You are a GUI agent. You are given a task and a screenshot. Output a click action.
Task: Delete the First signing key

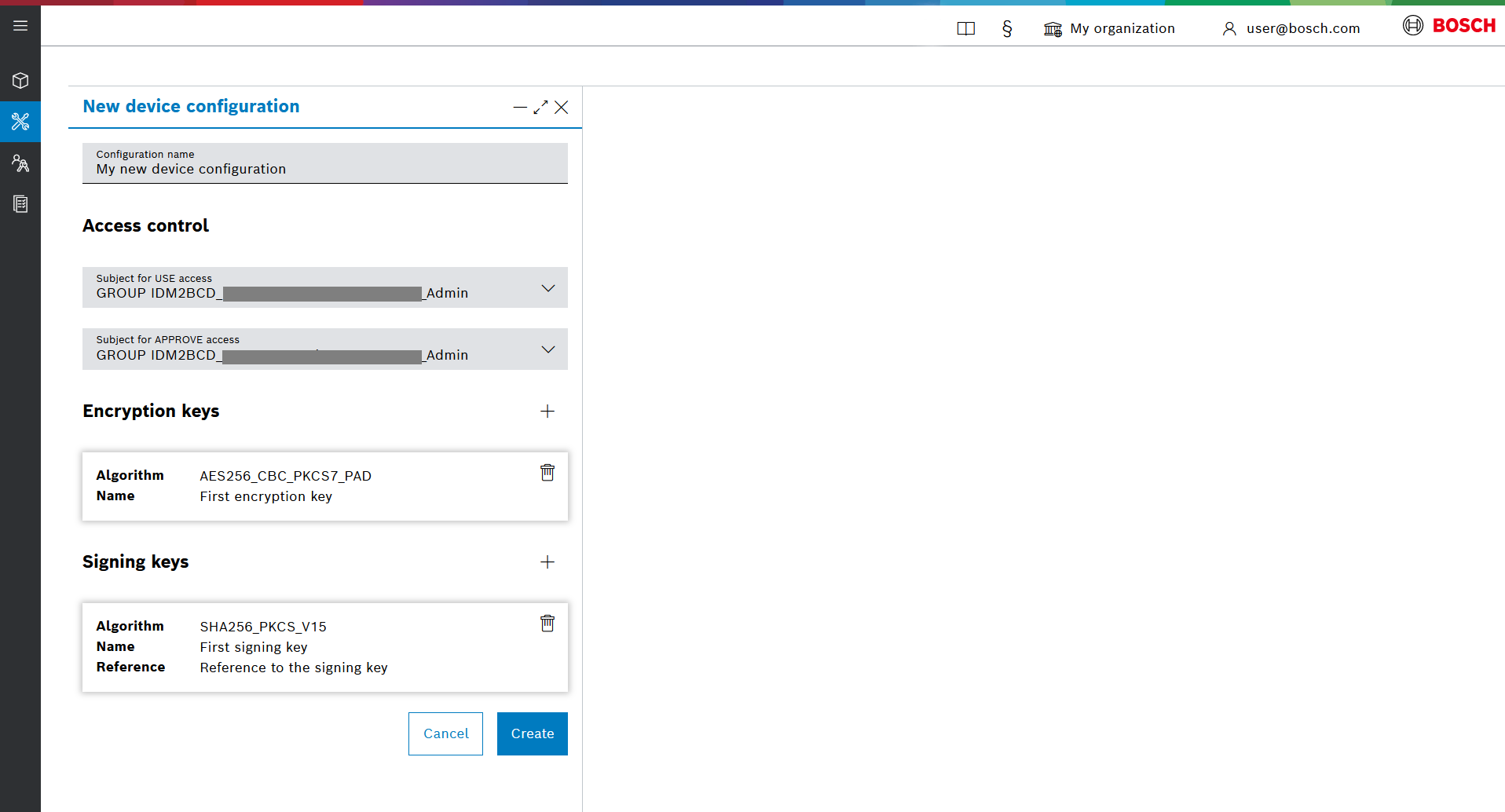(x=547, y=624)
